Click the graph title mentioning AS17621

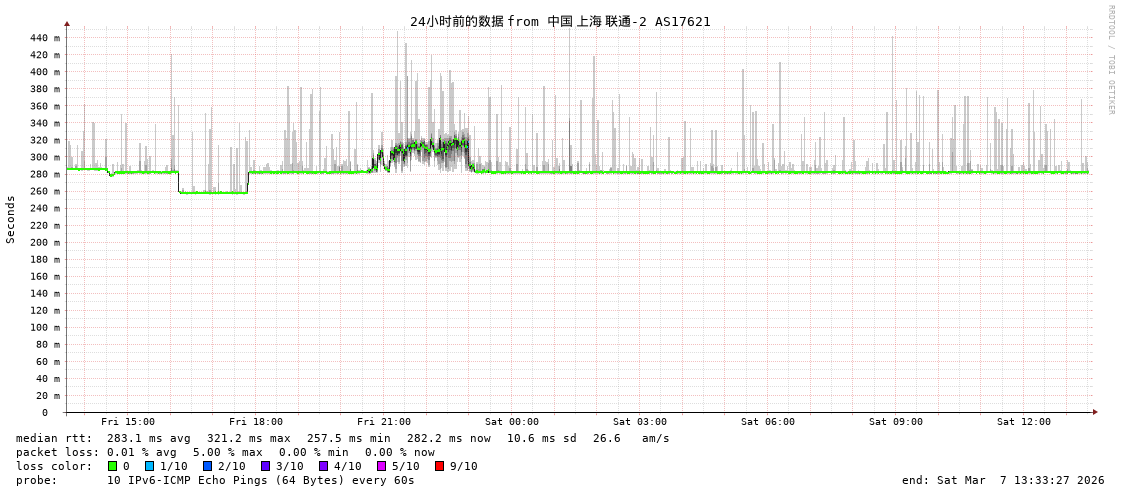[x=560, y=21]
